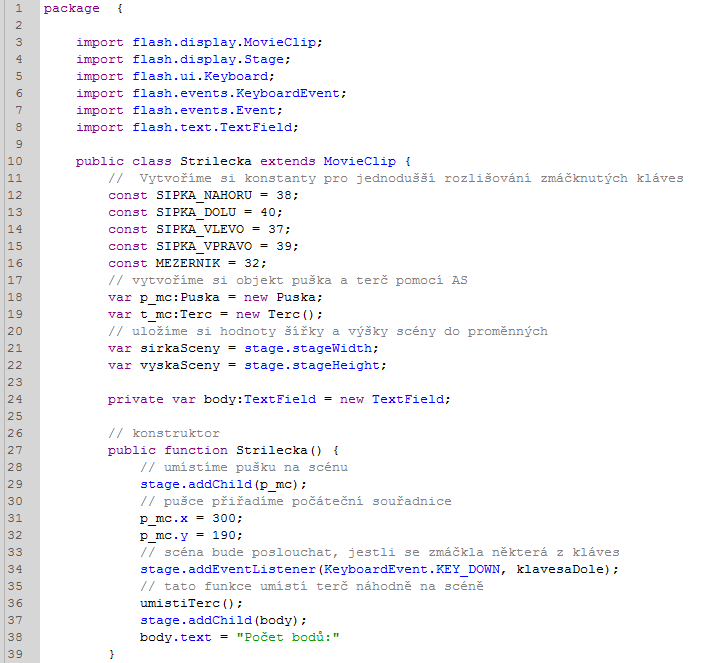Click the value 38 on line 12

[x=284, y=196]
